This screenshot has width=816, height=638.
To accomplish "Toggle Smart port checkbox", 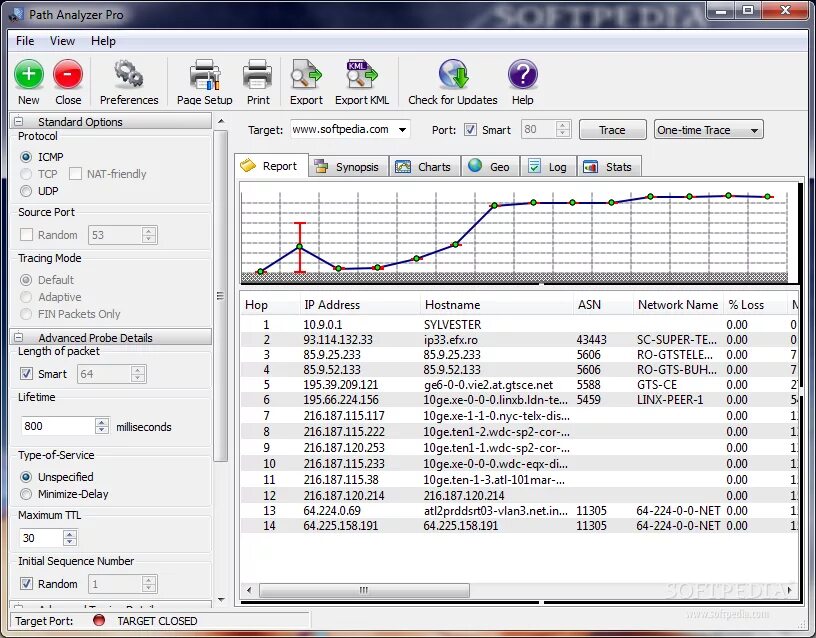I will [x=470, y=130].
